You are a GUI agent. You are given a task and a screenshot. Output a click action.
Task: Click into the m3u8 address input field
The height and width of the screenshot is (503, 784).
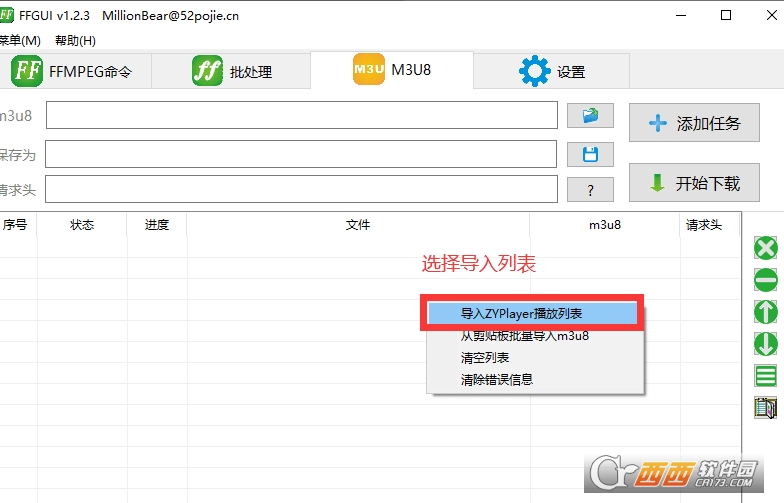[302, 115]
